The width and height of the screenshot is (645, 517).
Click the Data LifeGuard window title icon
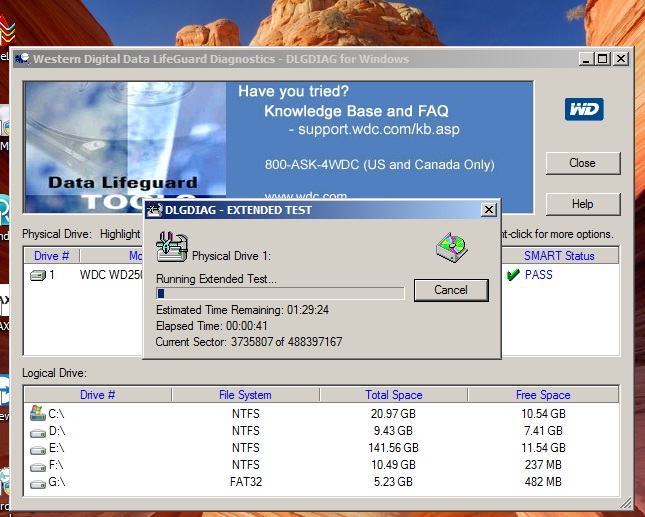pos(22,59)
